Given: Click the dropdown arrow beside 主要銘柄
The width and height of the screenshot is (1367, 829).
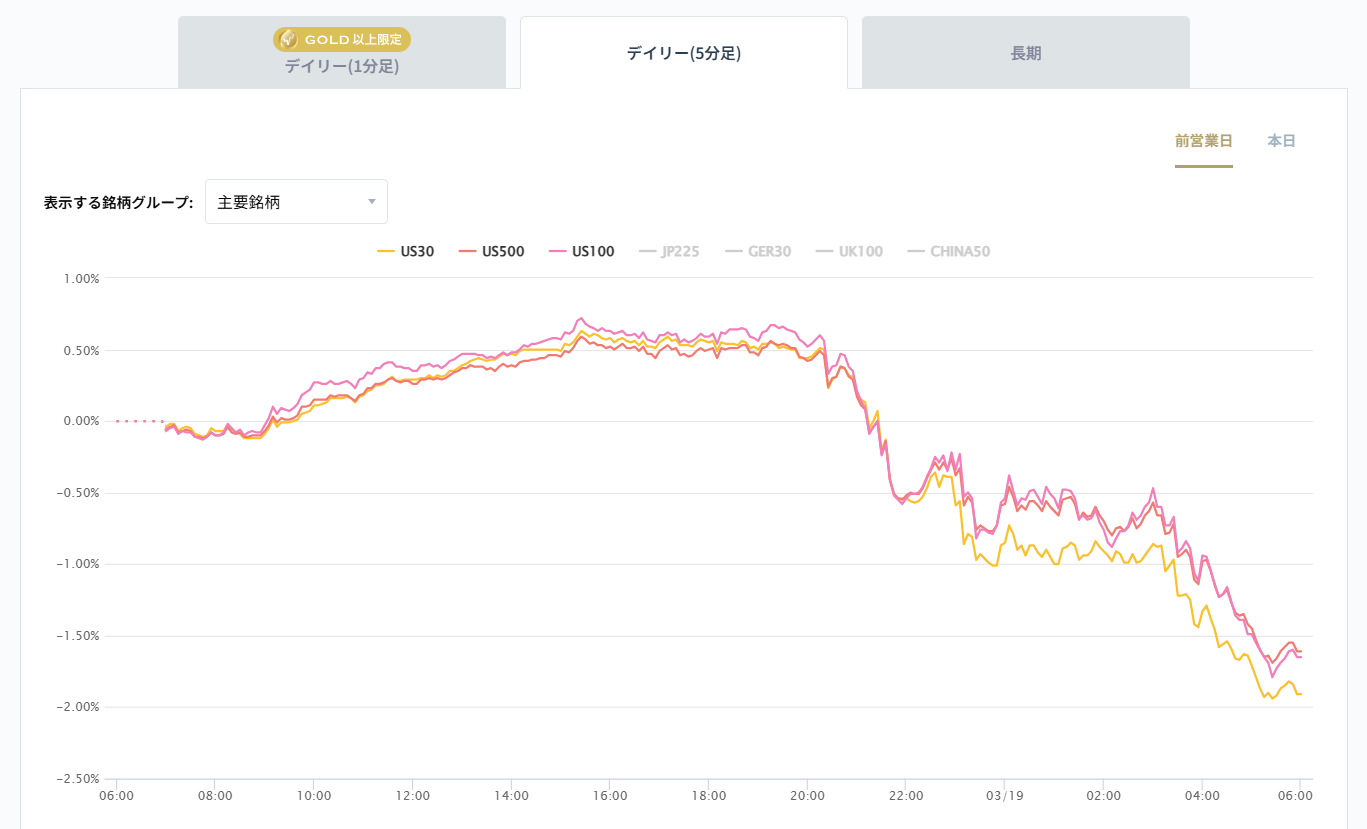Looking at the screenshot, I should 372,202.
